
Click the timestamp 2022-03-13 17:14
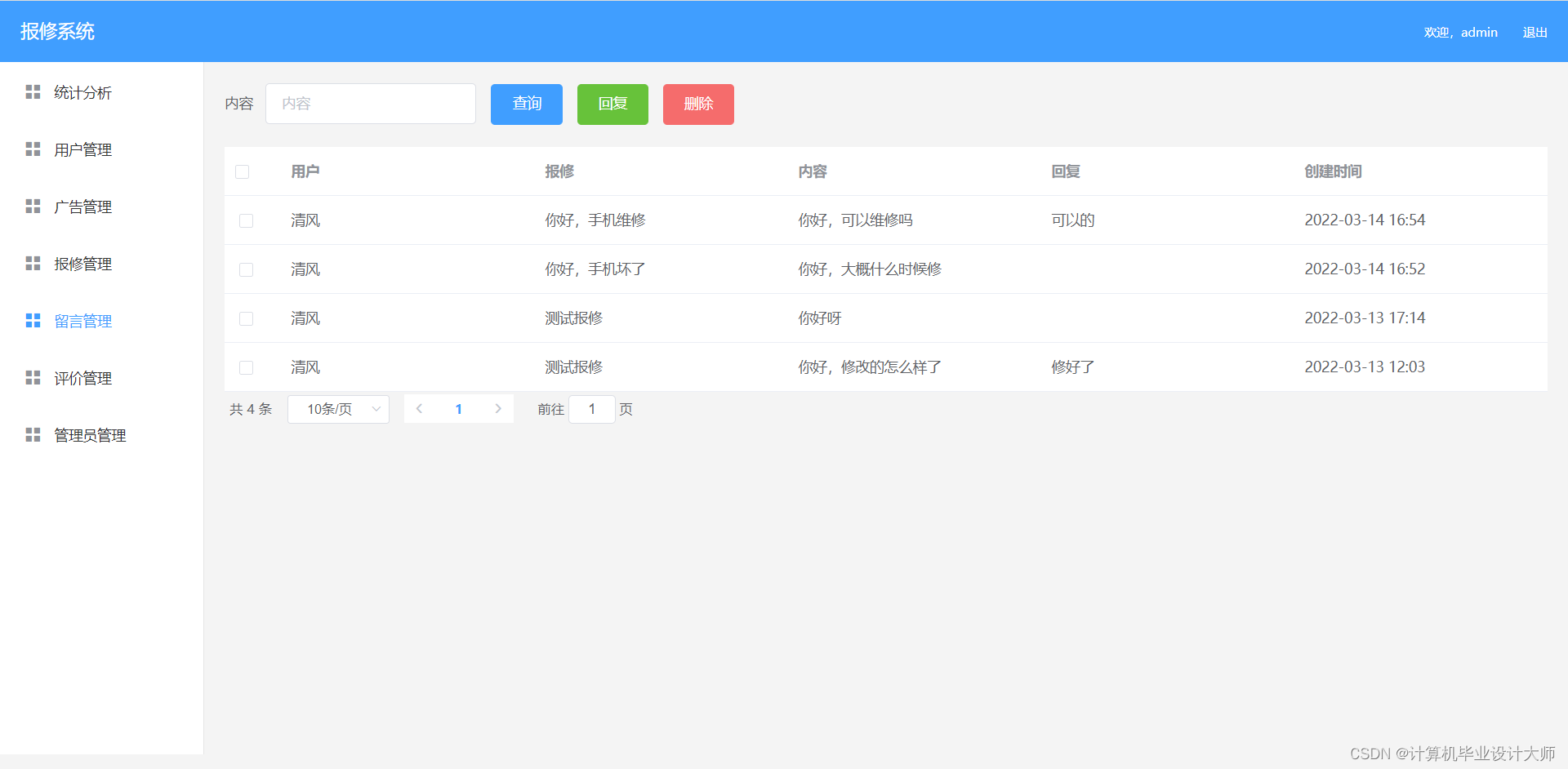pyautogui.click(x=1365, y=318)
